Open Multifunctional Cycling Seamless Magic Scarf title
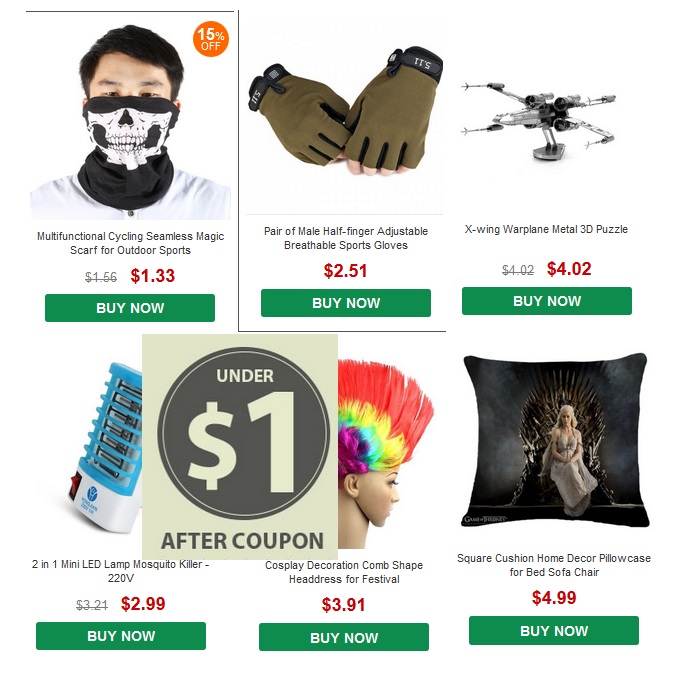Viewport: 700px width, 700px height. [x=130, y=243]
